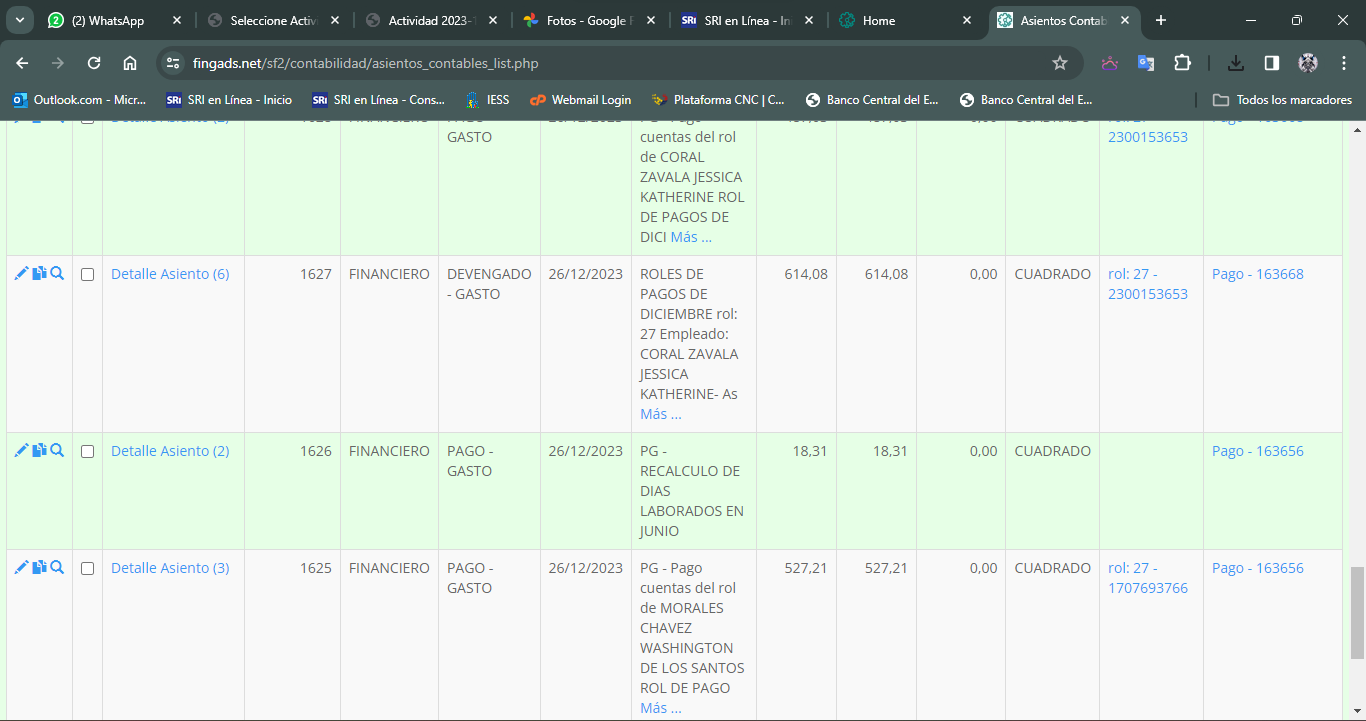Click the copy icon for entry 1626

(x=39, y=451)
